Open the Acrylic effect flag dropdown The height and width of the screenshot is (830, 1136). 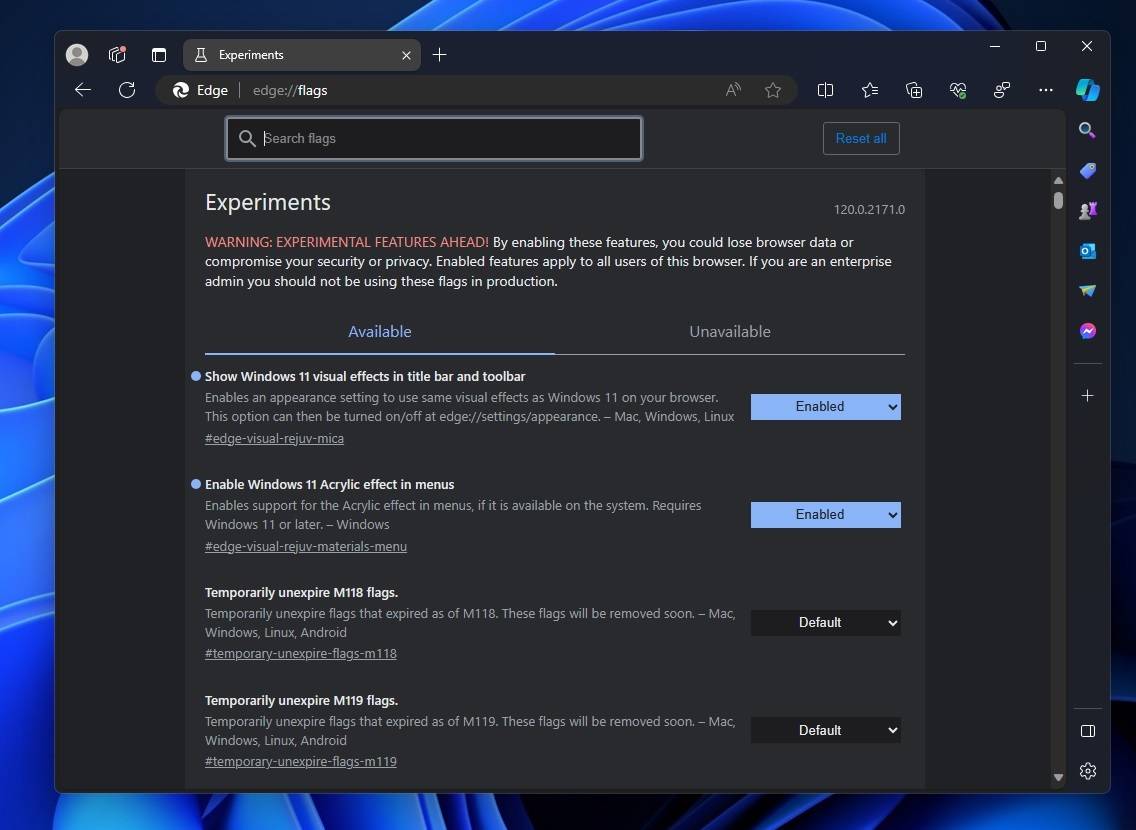(825, 514)
